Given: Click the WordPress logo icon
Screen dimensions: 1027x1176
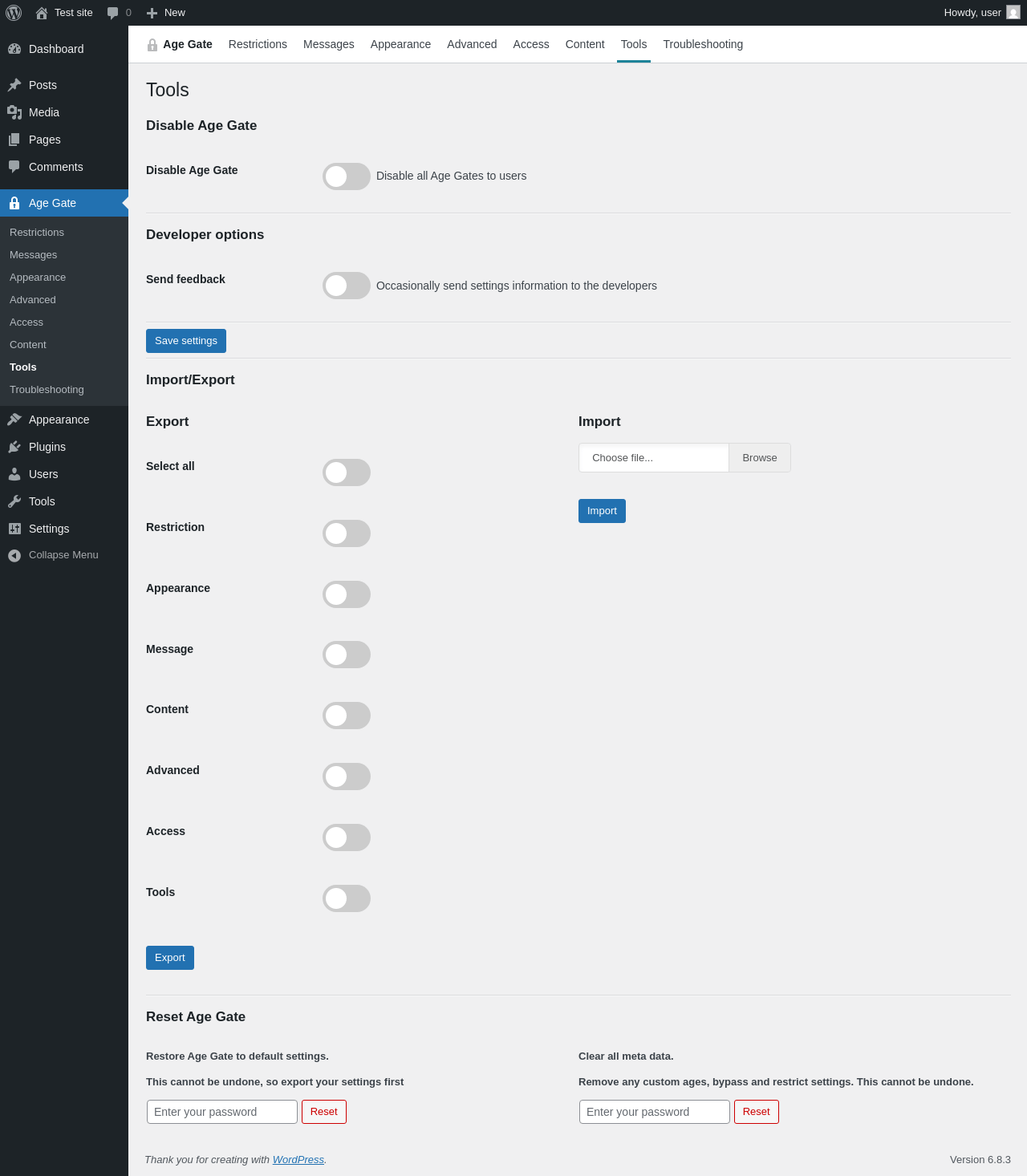Looking at the screenshot, I should click(x=14, y=13).
